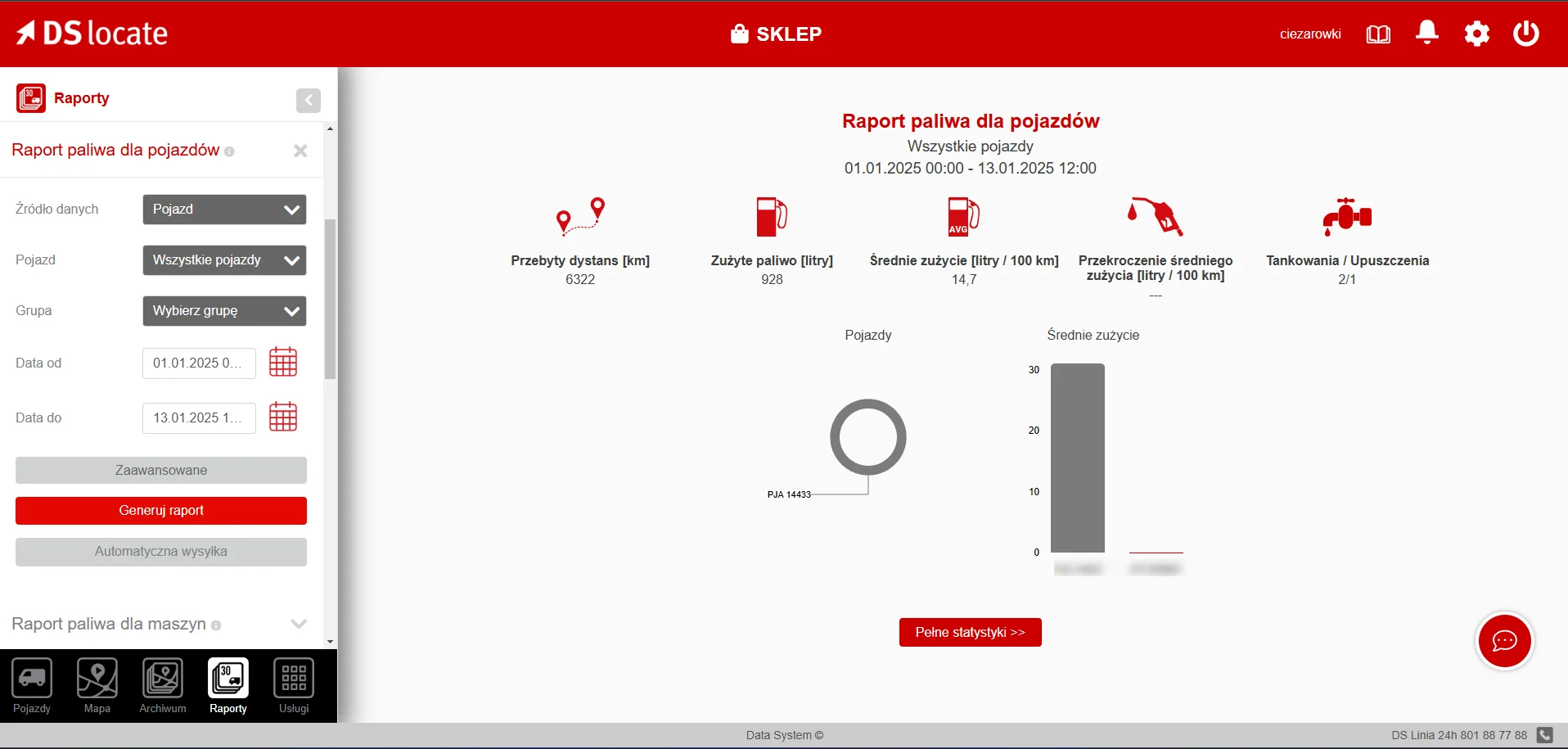This screenshot has height=749, width=1568.
Task: Click Generuj raport button
Action: pos(161,511)
